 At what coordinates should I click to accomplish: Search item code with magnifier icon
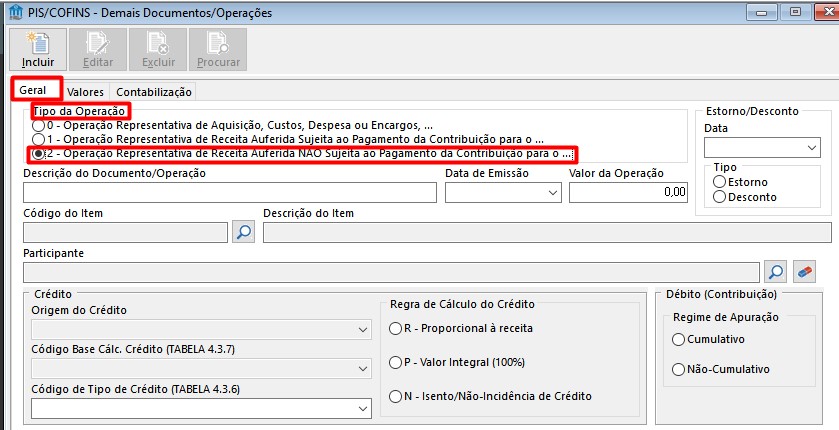(x=243, y=233)
